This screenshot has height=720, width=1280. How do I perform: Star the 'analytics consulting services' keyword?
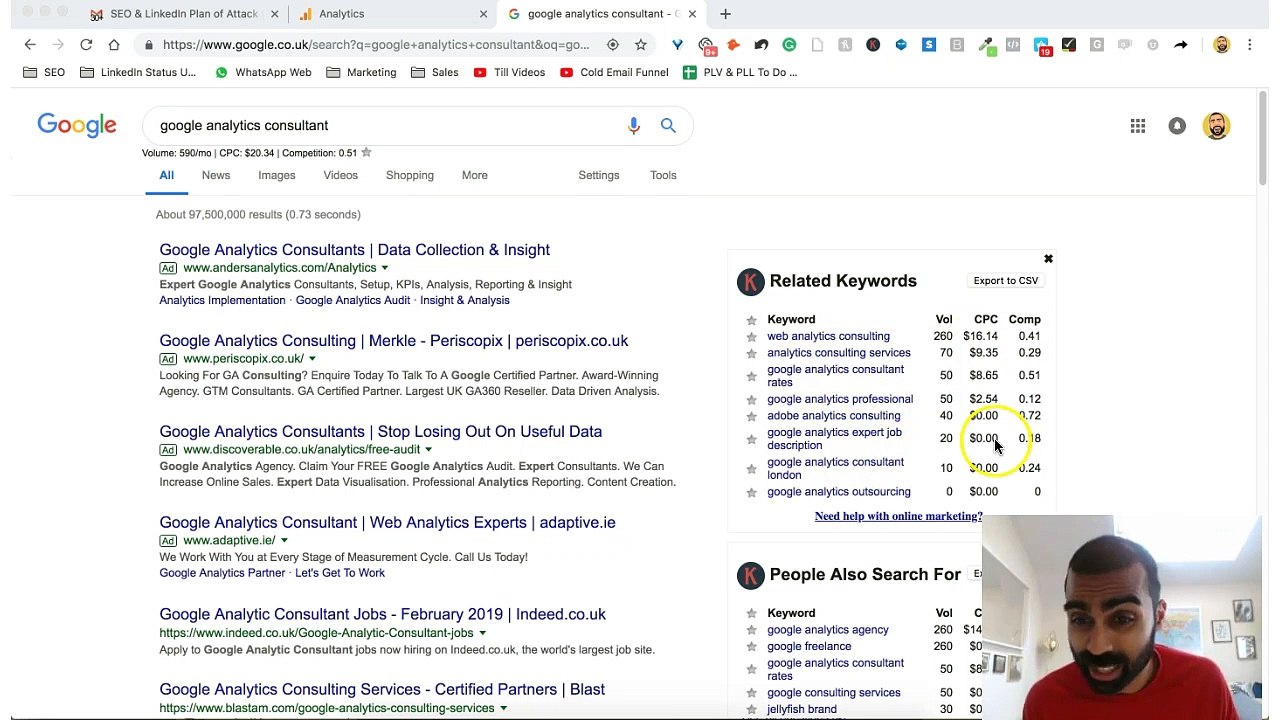point(751,353)
